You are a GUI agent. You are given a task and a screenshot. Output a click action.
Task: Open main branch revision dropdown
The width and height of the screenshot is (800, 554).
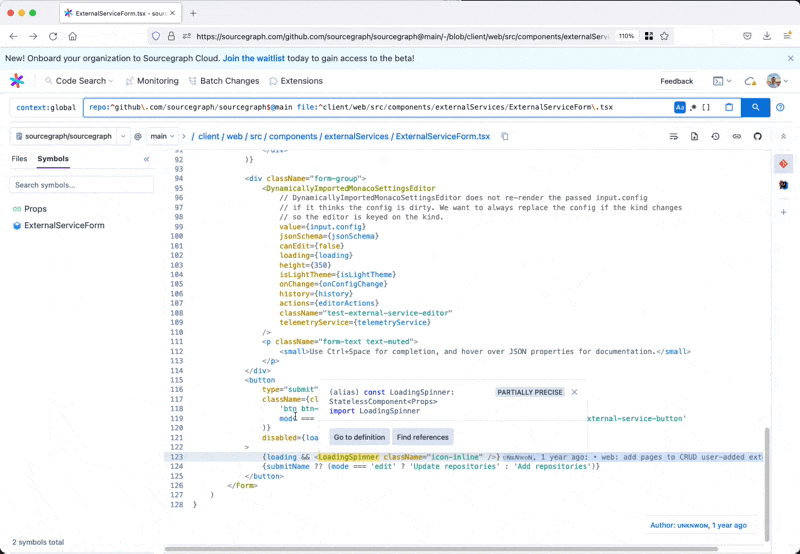point(162,136)
